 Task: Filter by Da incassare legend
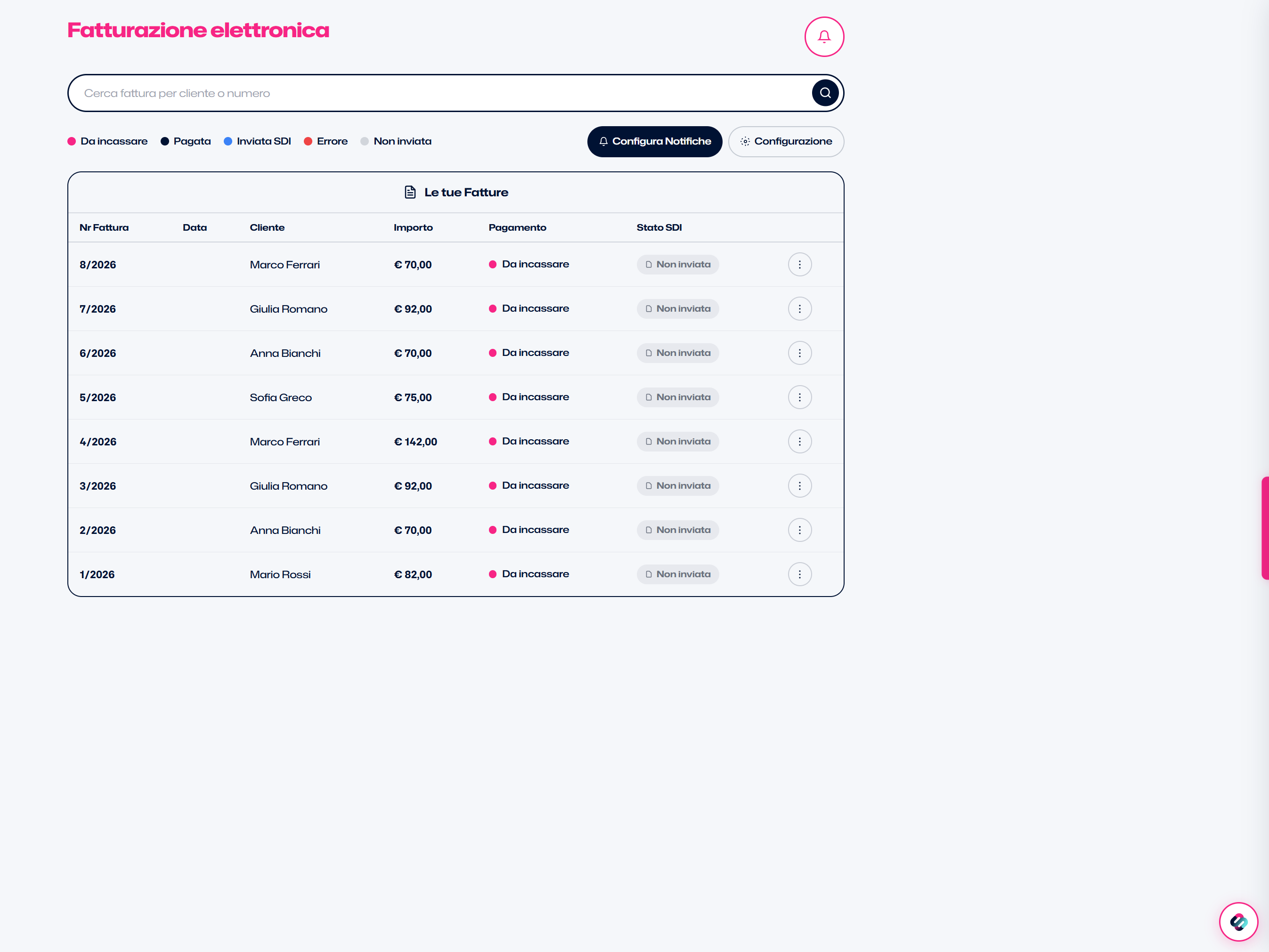[x=108, y=141]
